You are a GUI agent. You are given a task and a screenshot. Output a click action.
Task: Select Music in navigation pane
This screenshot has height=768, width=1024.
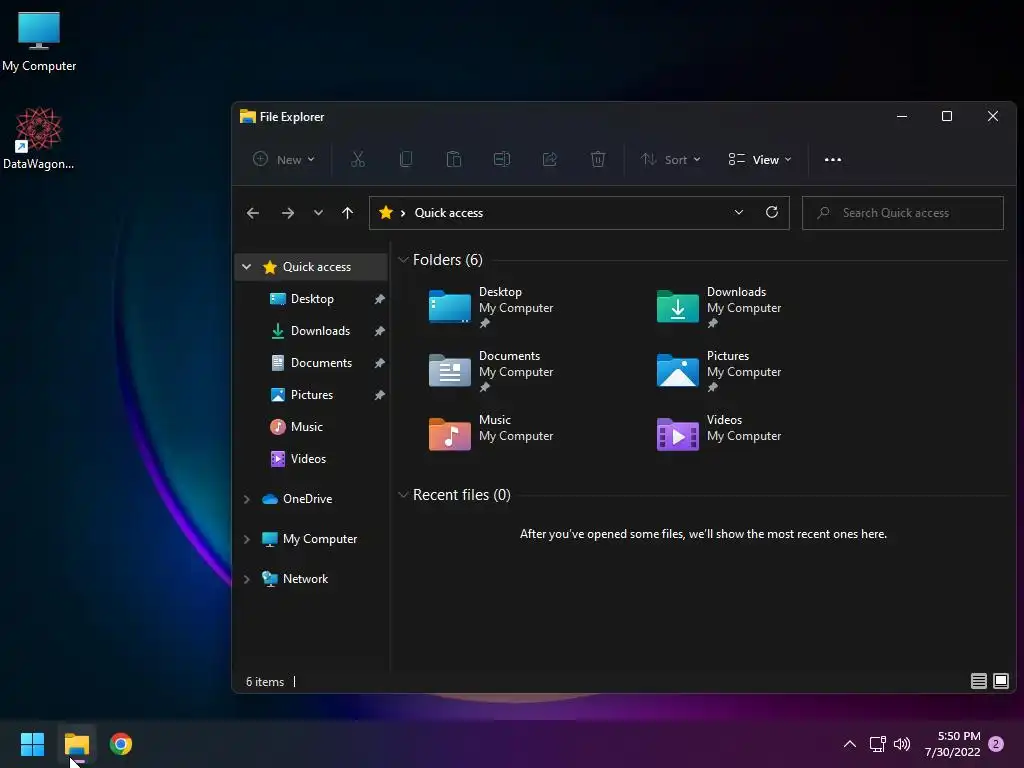(306, 426)
